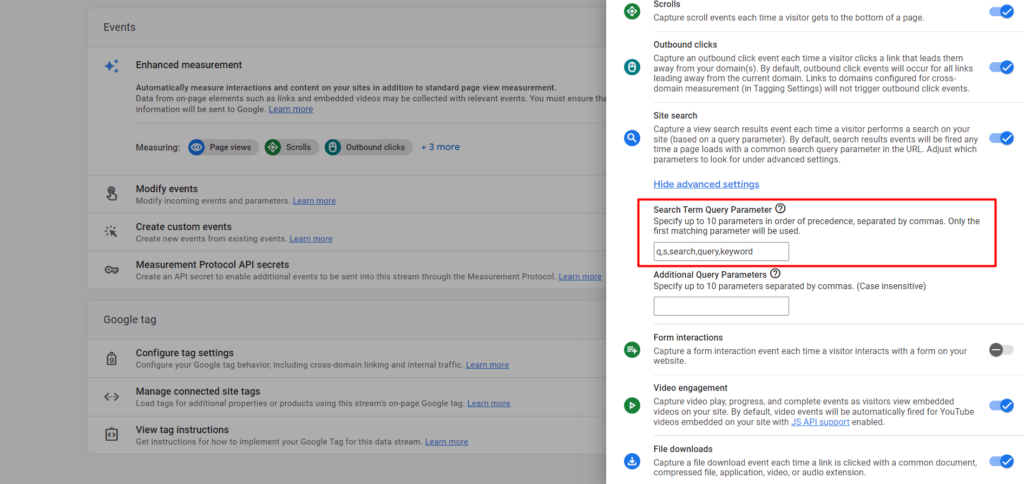The image size is (1024, 484).
Task: Open the JS API support link
Action: [820, 422]
